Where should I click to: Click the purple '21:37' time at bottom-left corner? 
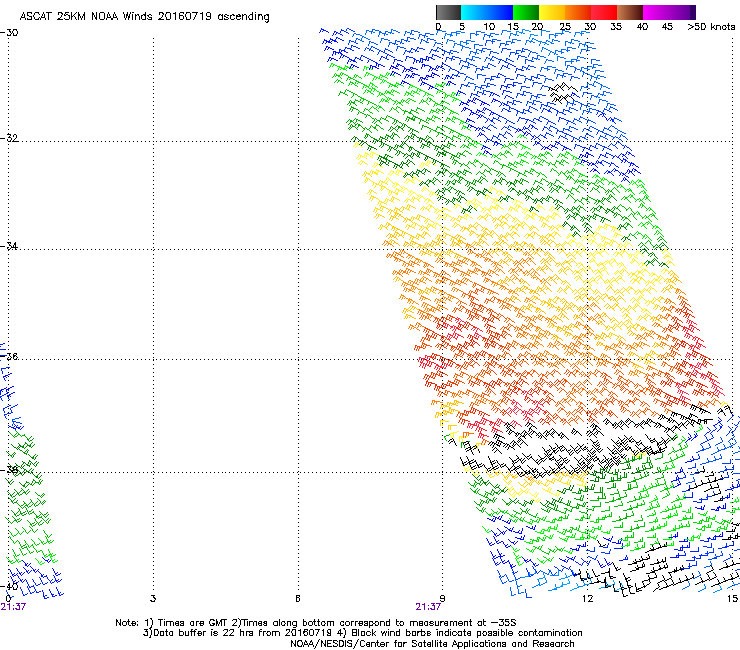click(x=13, y=607)
